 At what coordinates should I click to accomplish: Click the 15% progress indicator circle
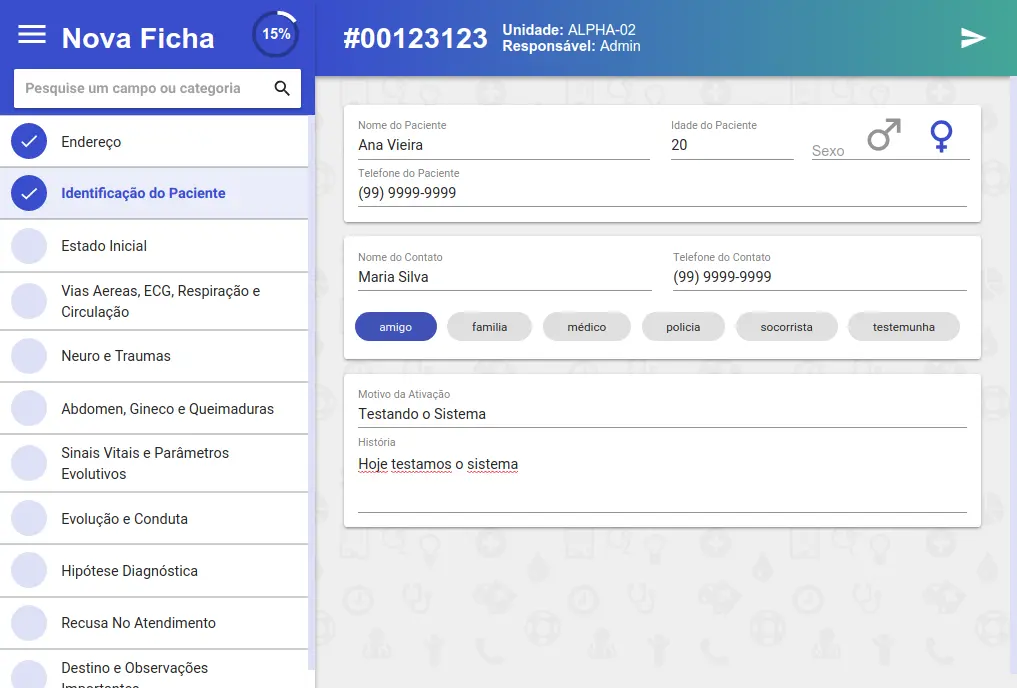pos(276,34)
